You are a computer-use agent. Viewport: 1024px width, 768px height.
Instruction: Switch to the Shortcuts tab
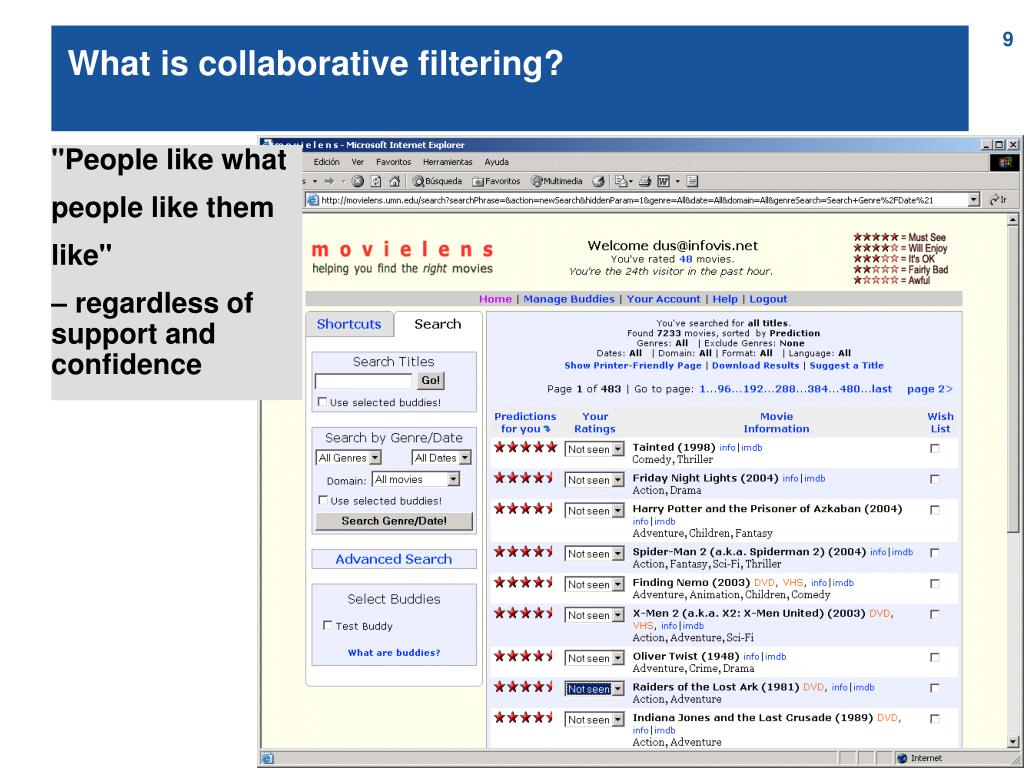click(x=349, y=324)
